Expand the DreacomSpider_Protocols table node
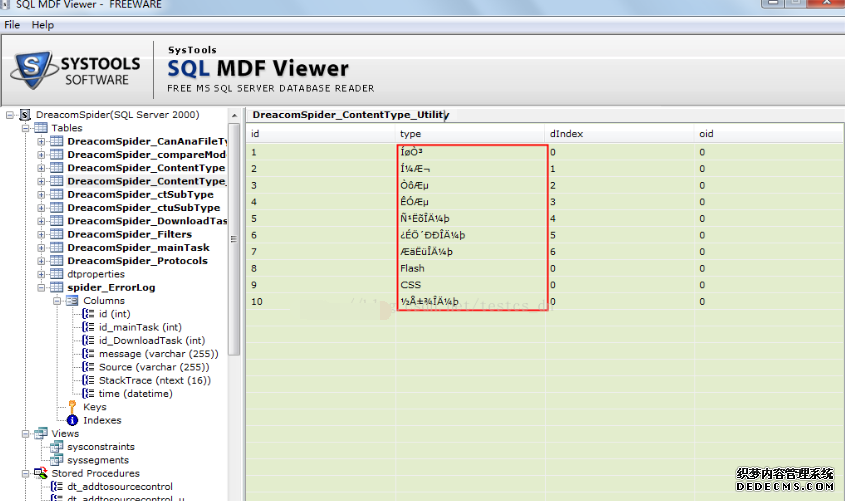This screenshot has width=845, height=501. (41, 261)
